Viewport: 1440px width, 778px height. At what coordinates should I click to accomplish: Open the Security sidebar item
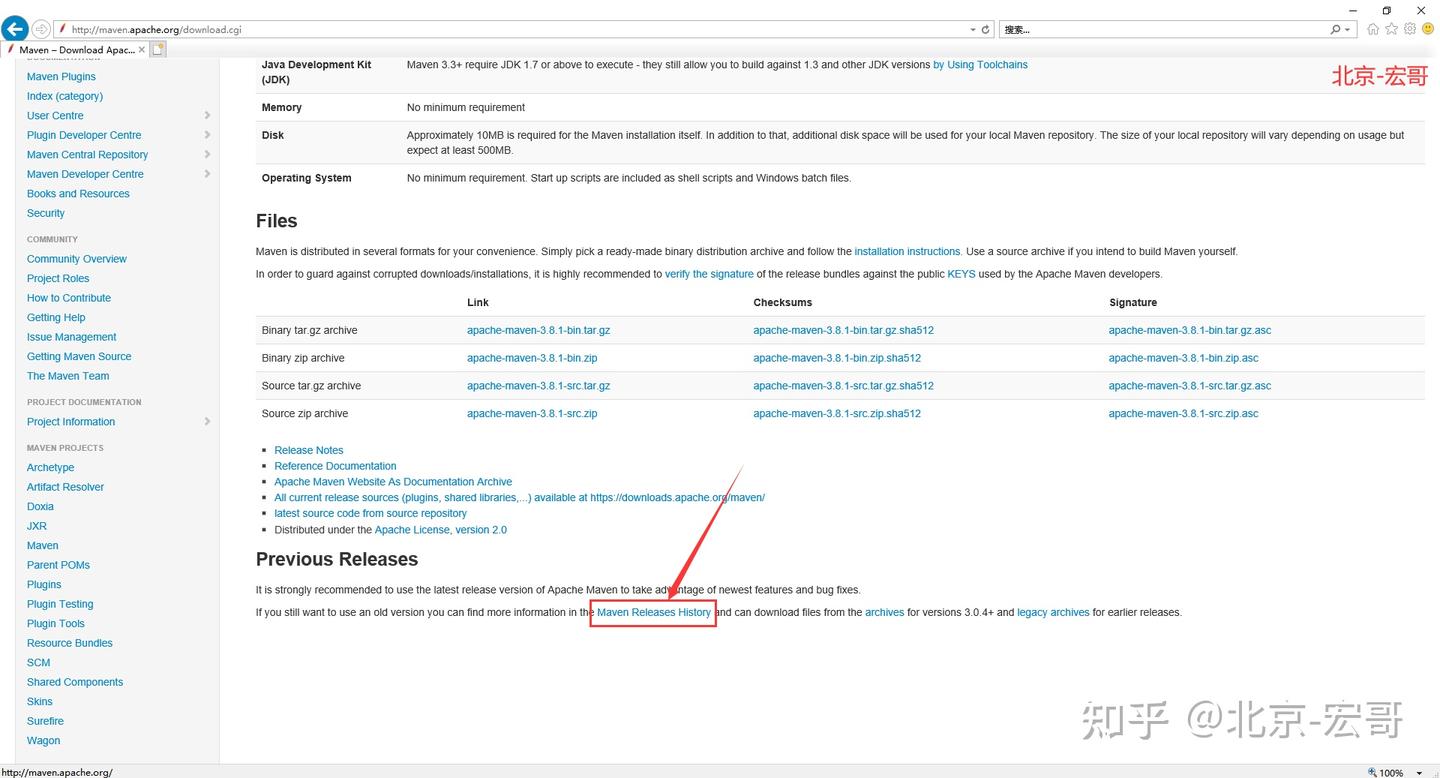coord(46,213)
